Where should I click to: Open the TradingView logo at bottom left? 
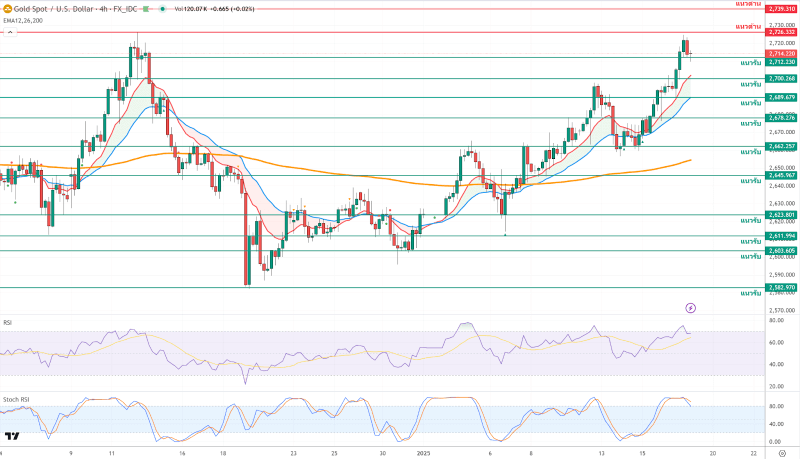tap(13, 437)
